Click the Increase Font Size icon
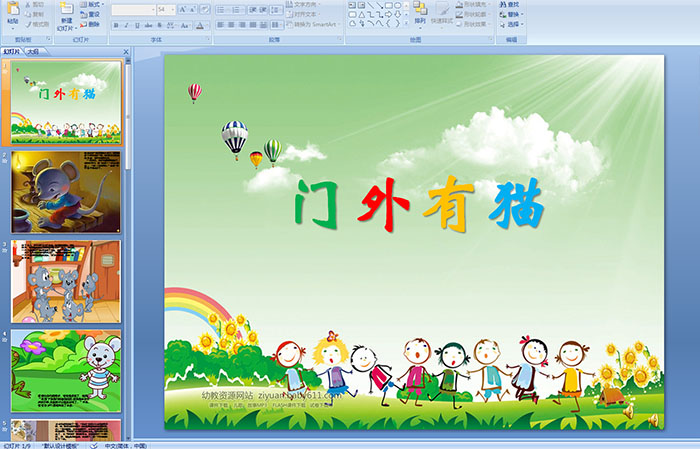Viewport: 700px width, 449px height. click(183, 9)
